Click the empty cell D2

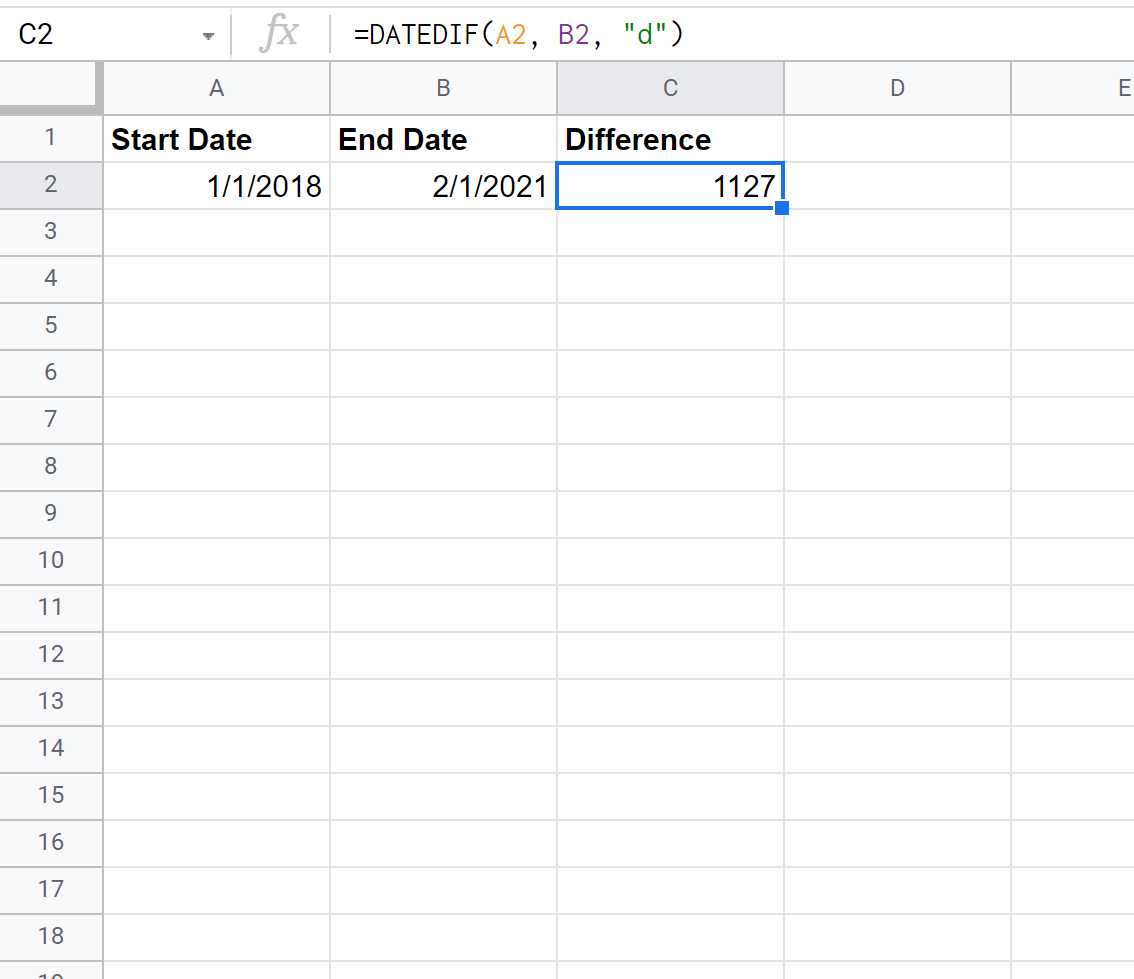pyautogui.click(x=897, y=186)
